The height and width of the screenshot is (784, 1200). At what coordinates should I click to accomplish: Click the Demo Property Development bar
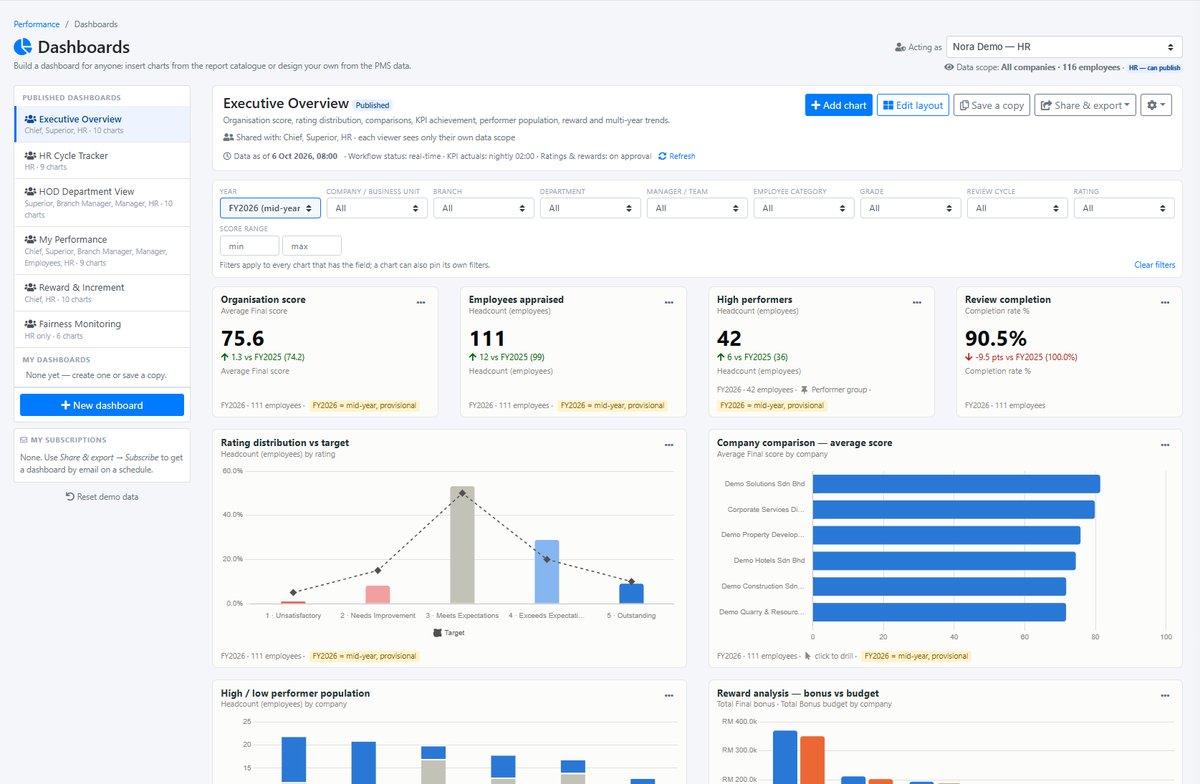pos(946,535)
